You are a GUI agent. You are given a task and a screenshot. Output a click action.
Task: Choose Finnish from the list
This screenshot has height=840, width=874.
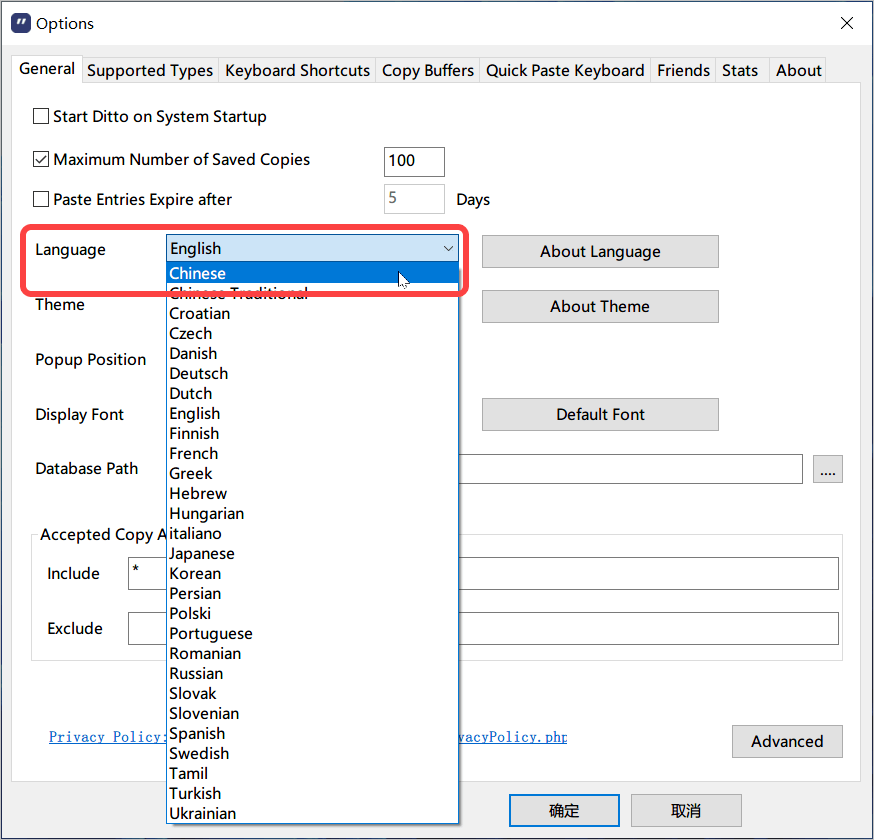312,434
